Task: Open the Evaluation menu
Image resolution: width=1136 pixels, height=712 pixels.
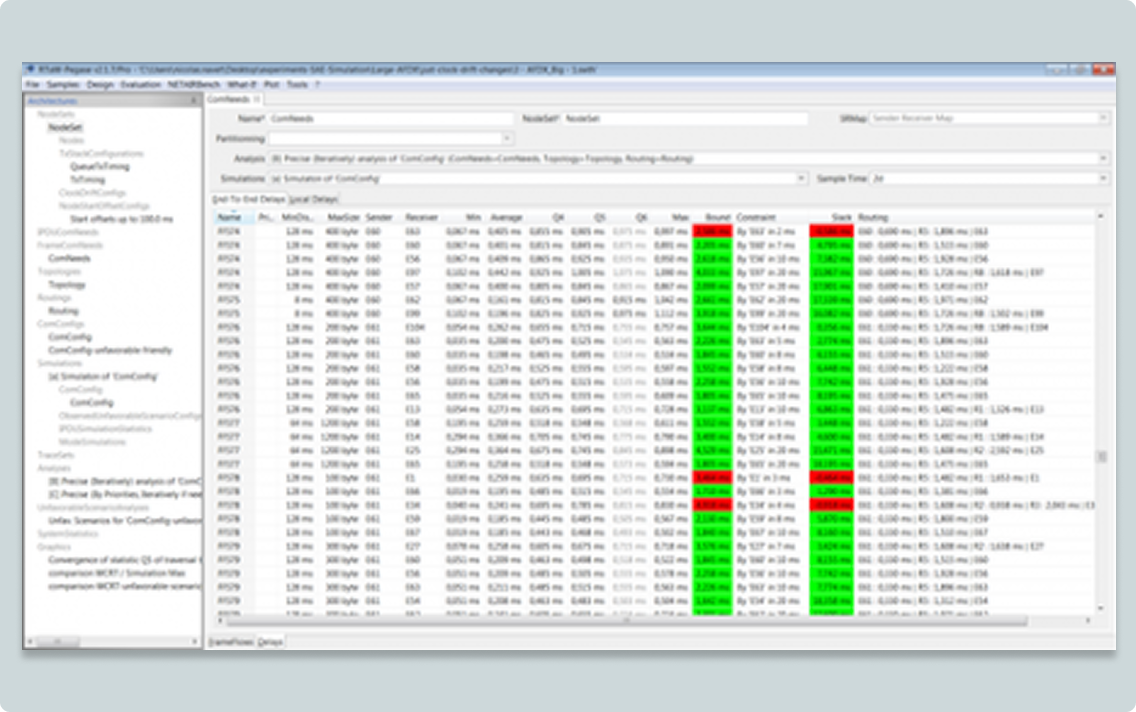Action: (140, 85)
